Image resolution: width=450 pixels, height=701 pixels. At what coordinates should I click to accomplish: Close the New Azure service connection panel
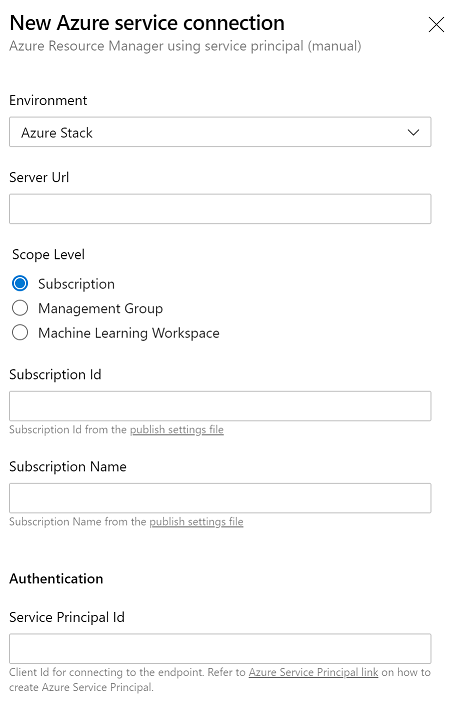tap(436, 25)
